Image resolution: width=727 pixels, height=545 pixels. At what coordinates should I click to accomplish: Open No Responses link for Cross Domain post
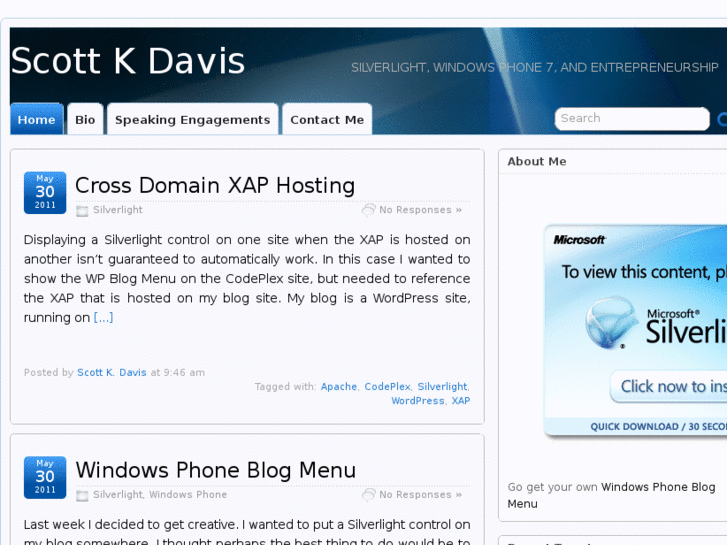(x=421, y=210)
